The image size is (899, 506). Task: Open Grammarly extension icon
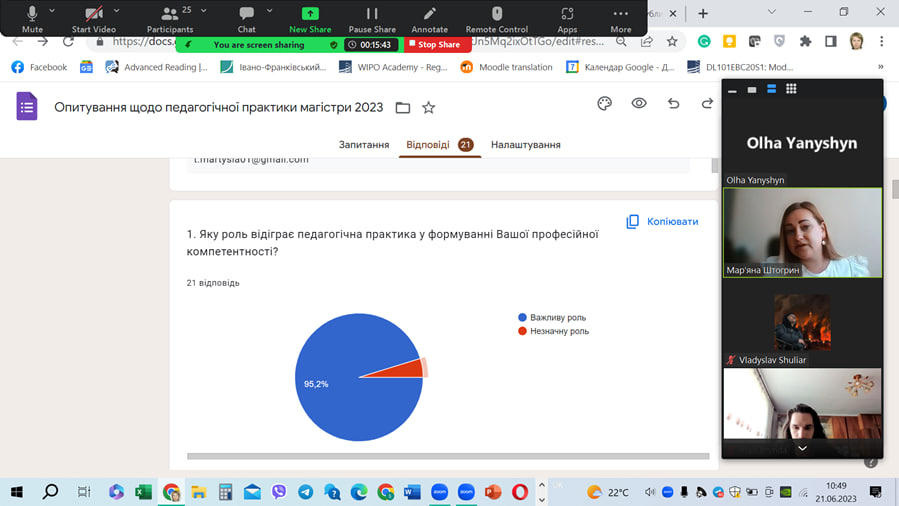(704, 41)
